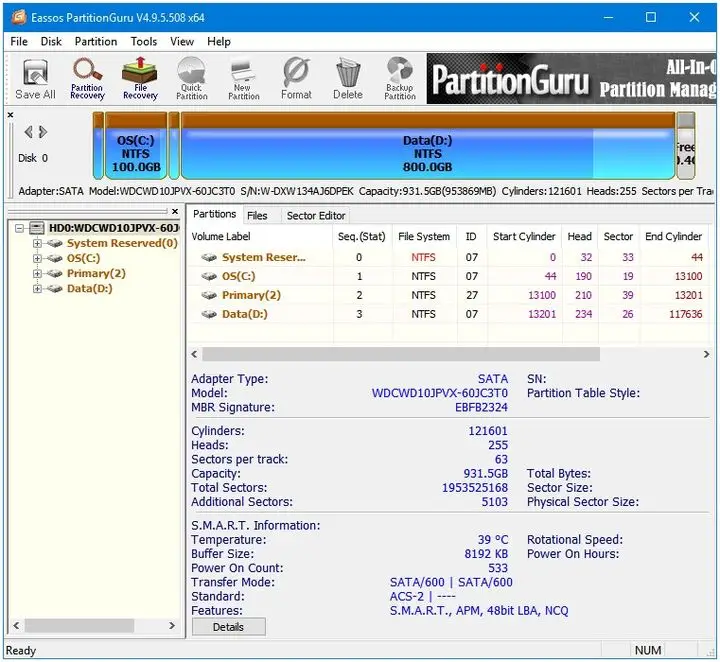Click the PartitionGuru banner
Viewport: 720px width, 662px height.
571,79
